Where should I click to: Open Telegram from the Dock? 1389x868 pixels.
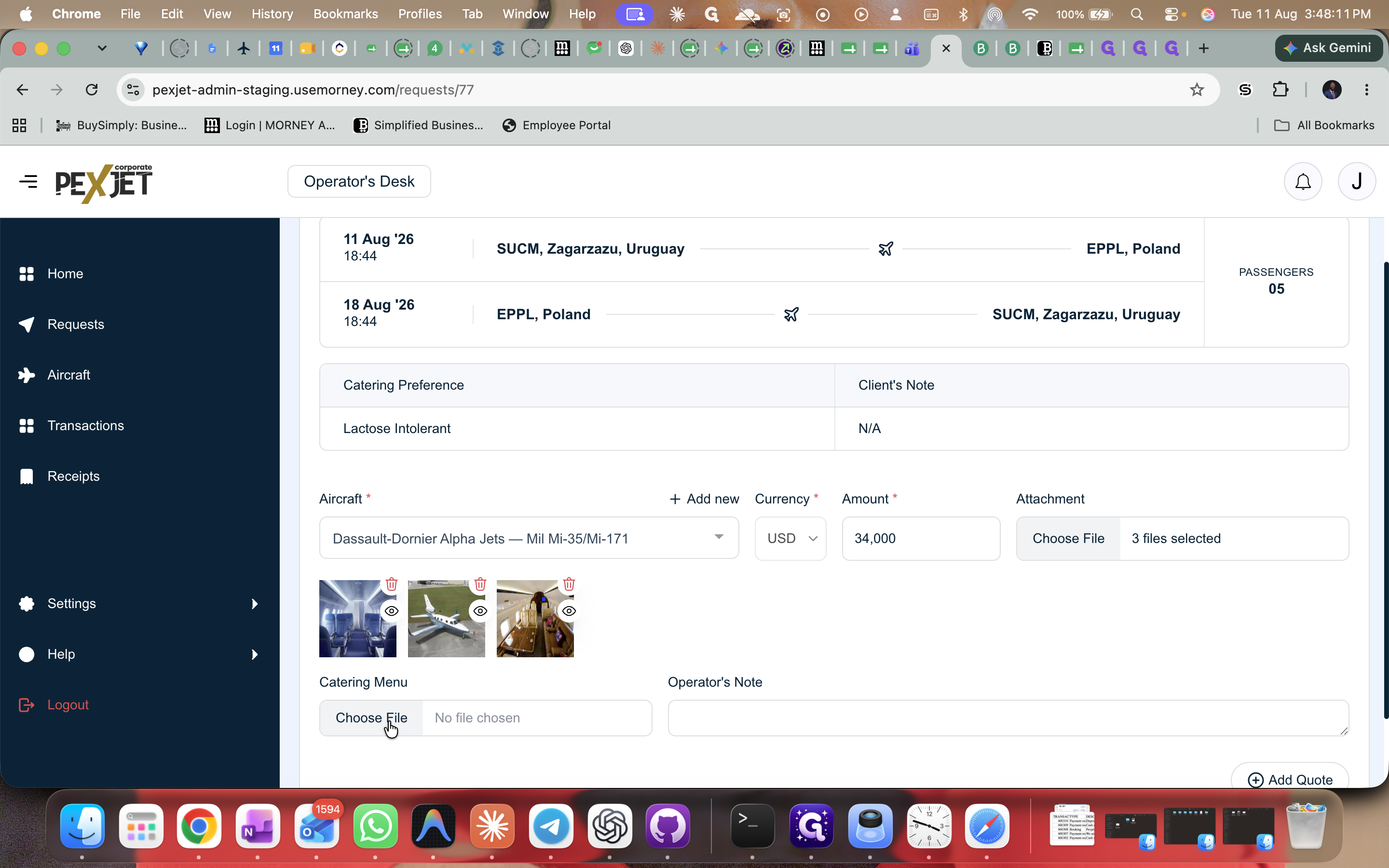tap(550, 827)
